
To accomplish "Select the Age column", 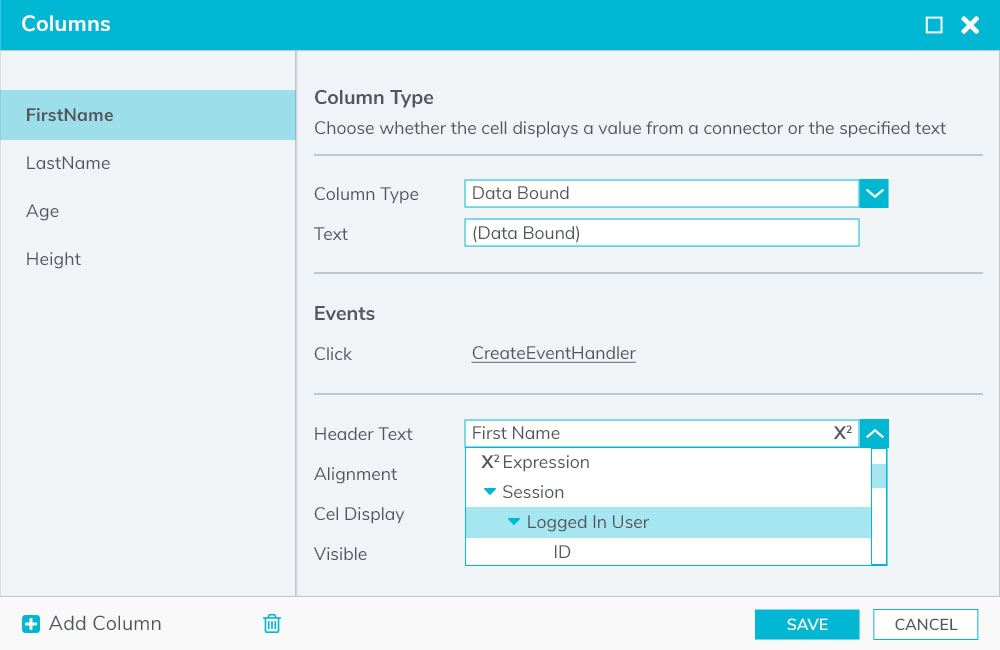I will coord(43,211).
